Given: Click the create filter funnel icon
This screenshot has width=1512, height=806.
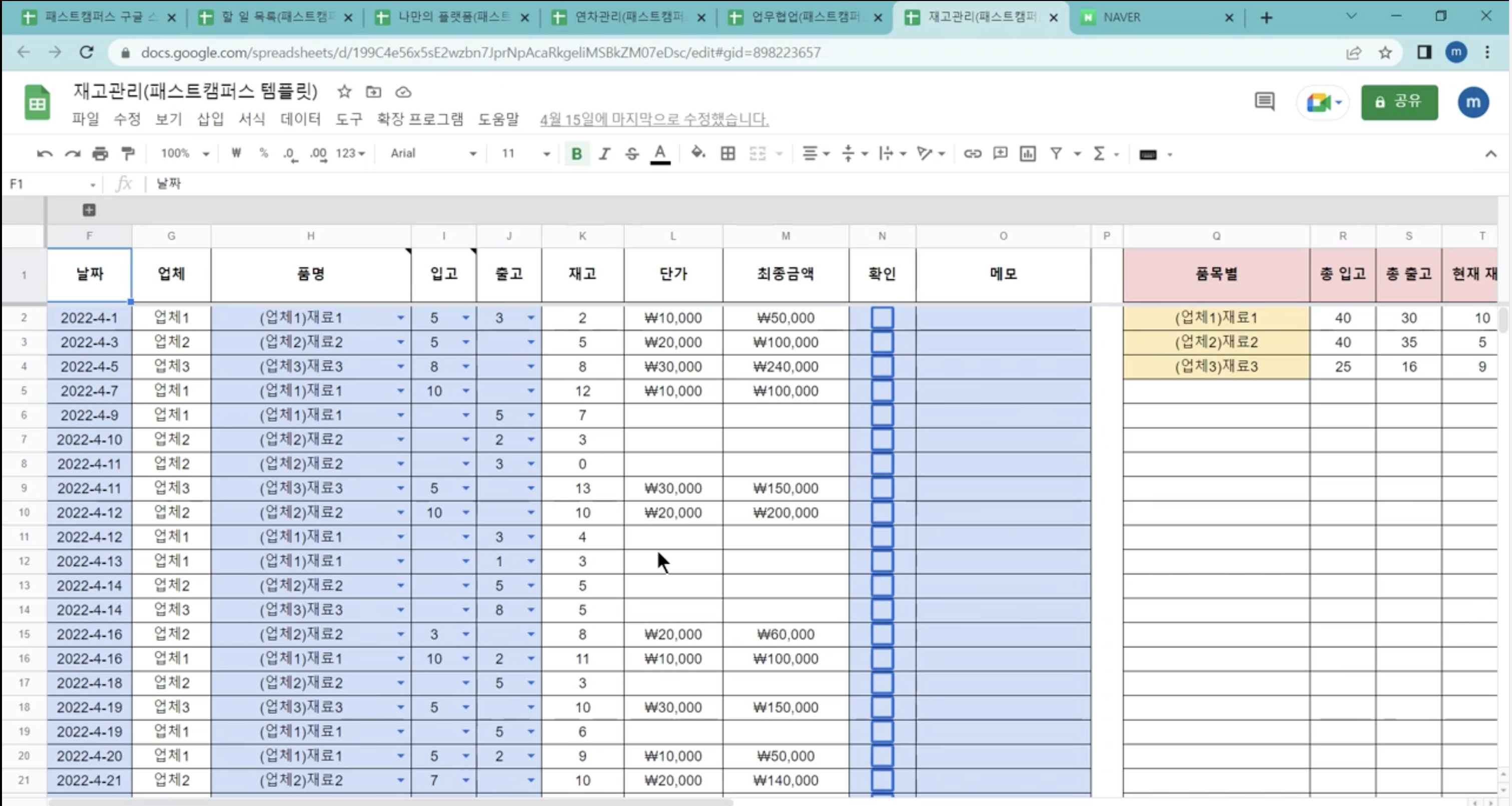Looking at the screenshot, I should click(1056, 154).
